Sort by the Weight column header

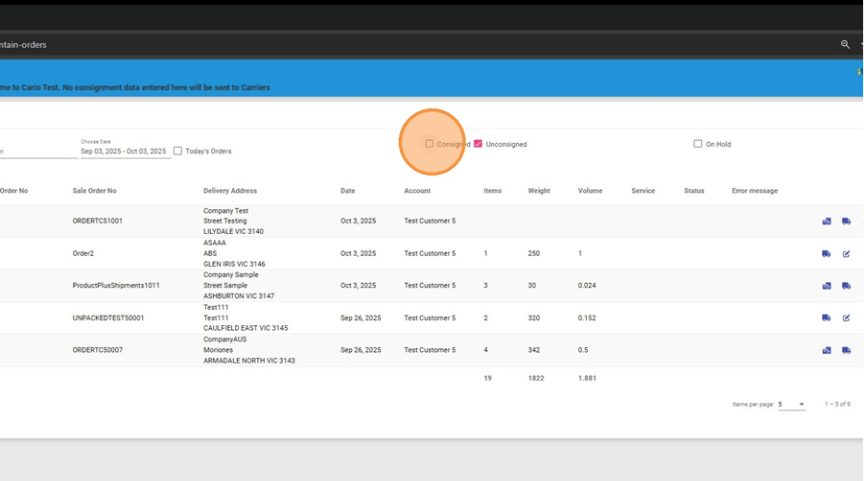pyautogui.click(x=539, y=191)
